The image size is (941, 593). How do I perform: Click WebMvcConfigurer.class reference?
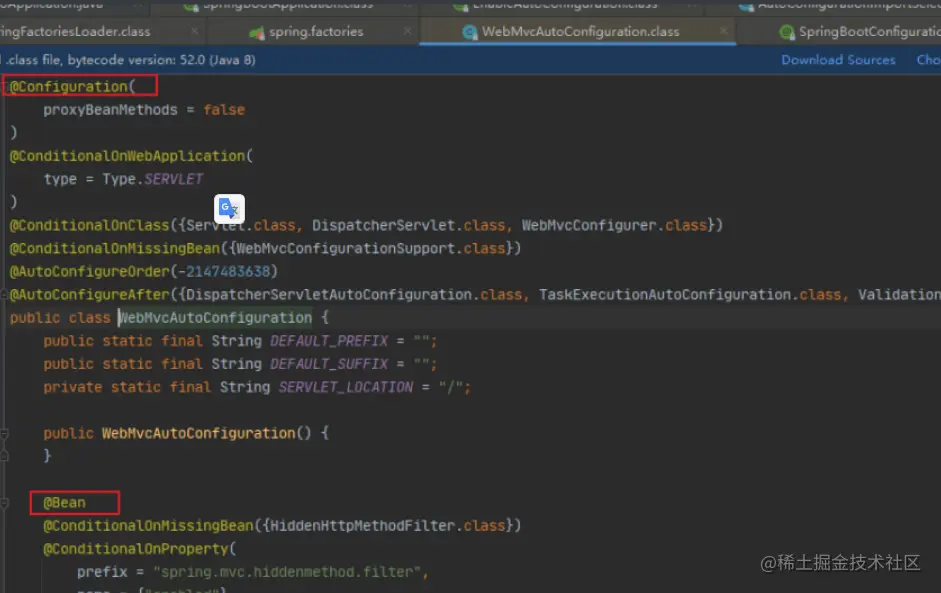614,225
